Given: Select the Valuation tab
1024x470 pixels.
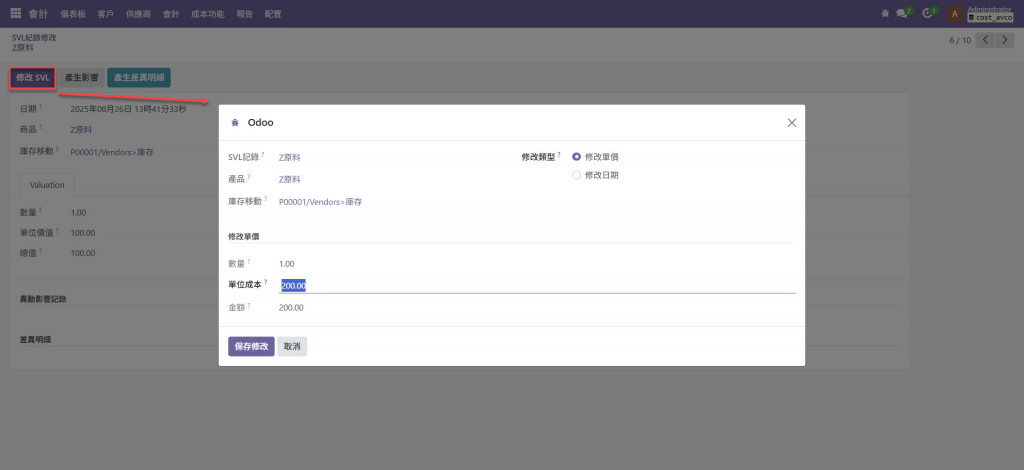Looking at the screenshot, I should 47,185.
